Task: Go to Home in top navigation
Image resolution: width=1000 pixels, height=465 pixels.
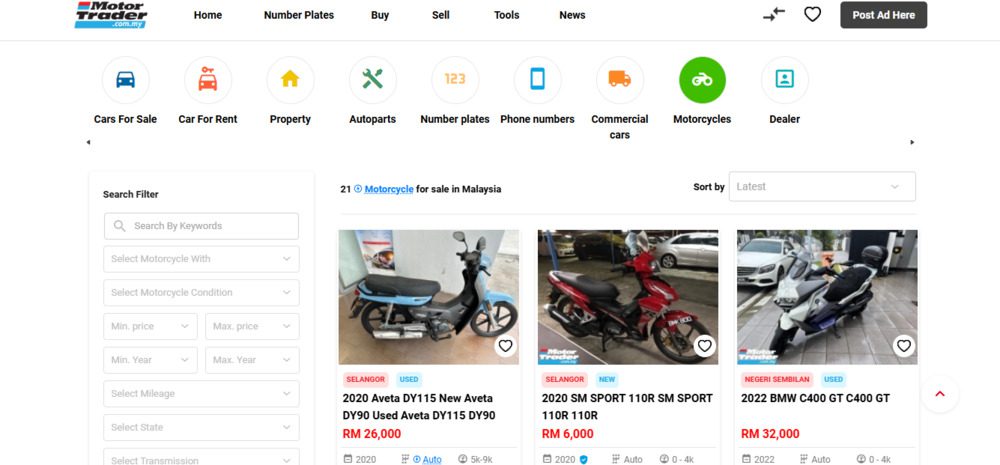Action: tap(208, 15)
